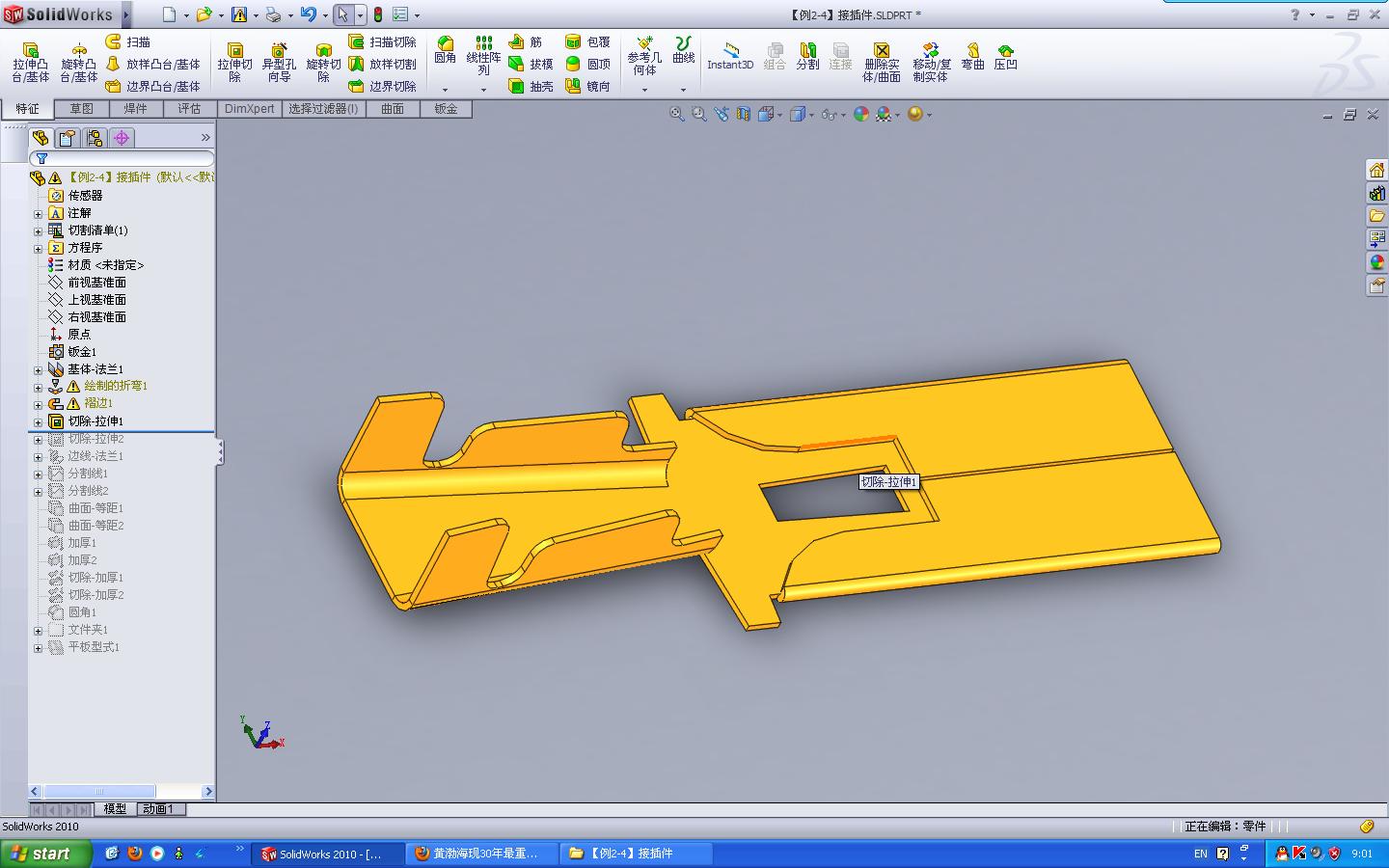
Task: Click the feature tree filter input field
Action: tap(122, 158)
